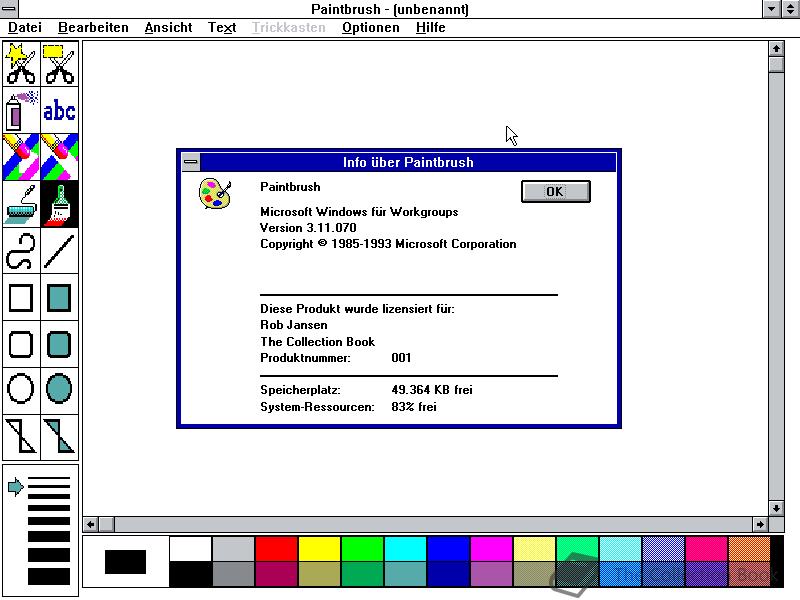
Task: Open the Bearbeiten menu
Action: tap(93, 28)
